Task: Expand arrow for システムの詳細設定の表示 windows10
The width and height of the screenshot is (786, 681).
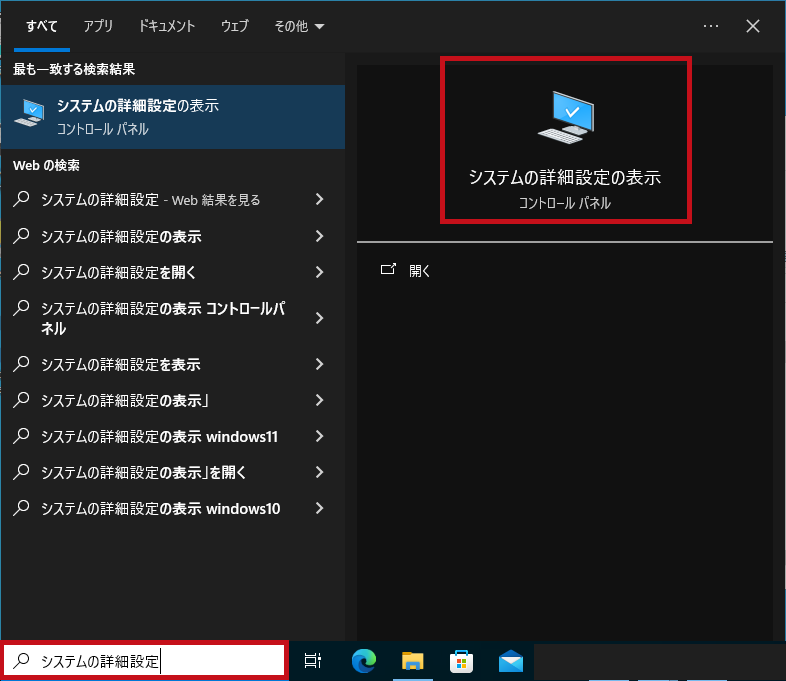Action: point(319,509)
